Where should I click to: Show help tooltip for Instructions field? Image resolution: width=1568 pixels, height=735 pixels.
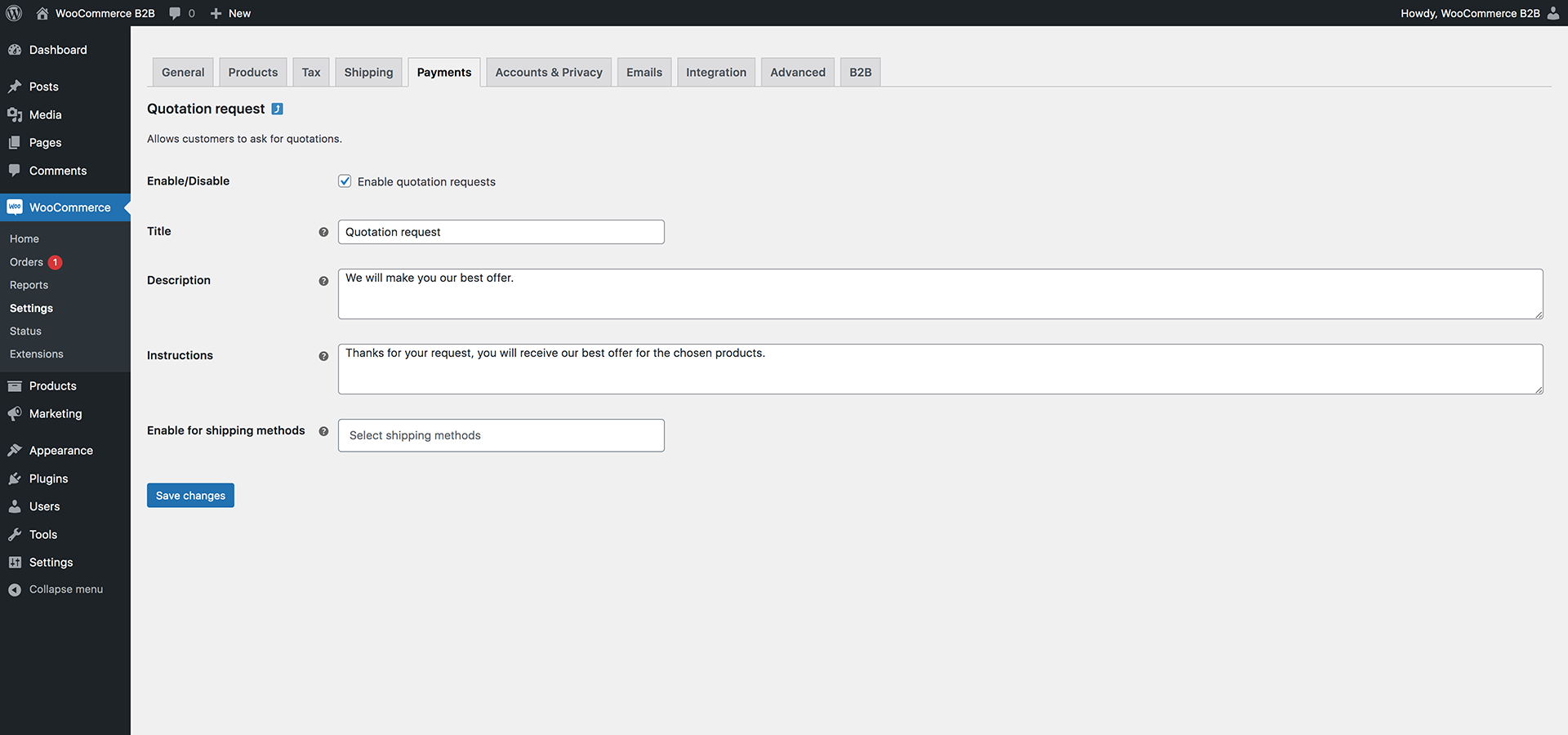coord(323,356)
